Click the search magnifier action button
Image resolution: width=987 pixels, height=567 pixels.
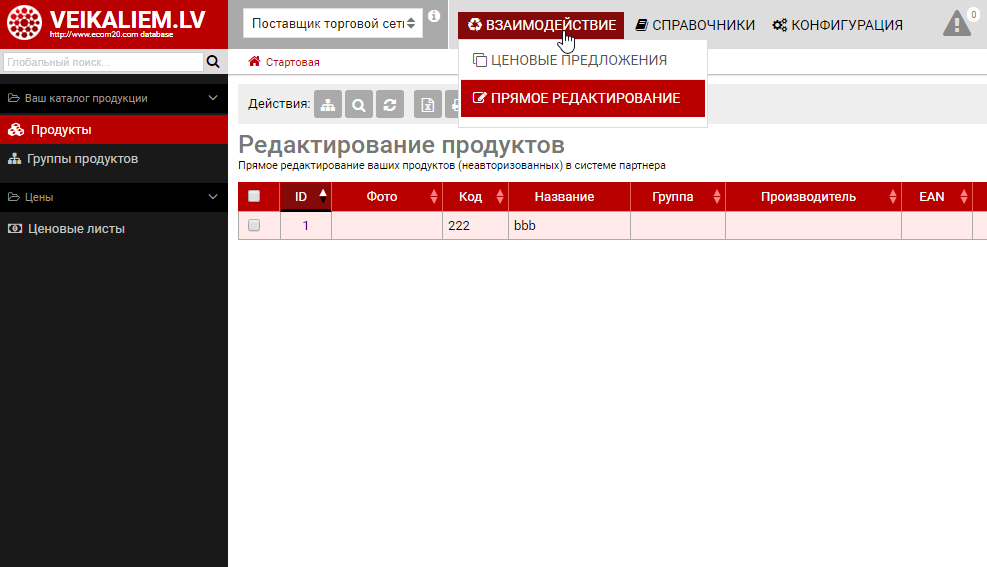coord(360,104)
